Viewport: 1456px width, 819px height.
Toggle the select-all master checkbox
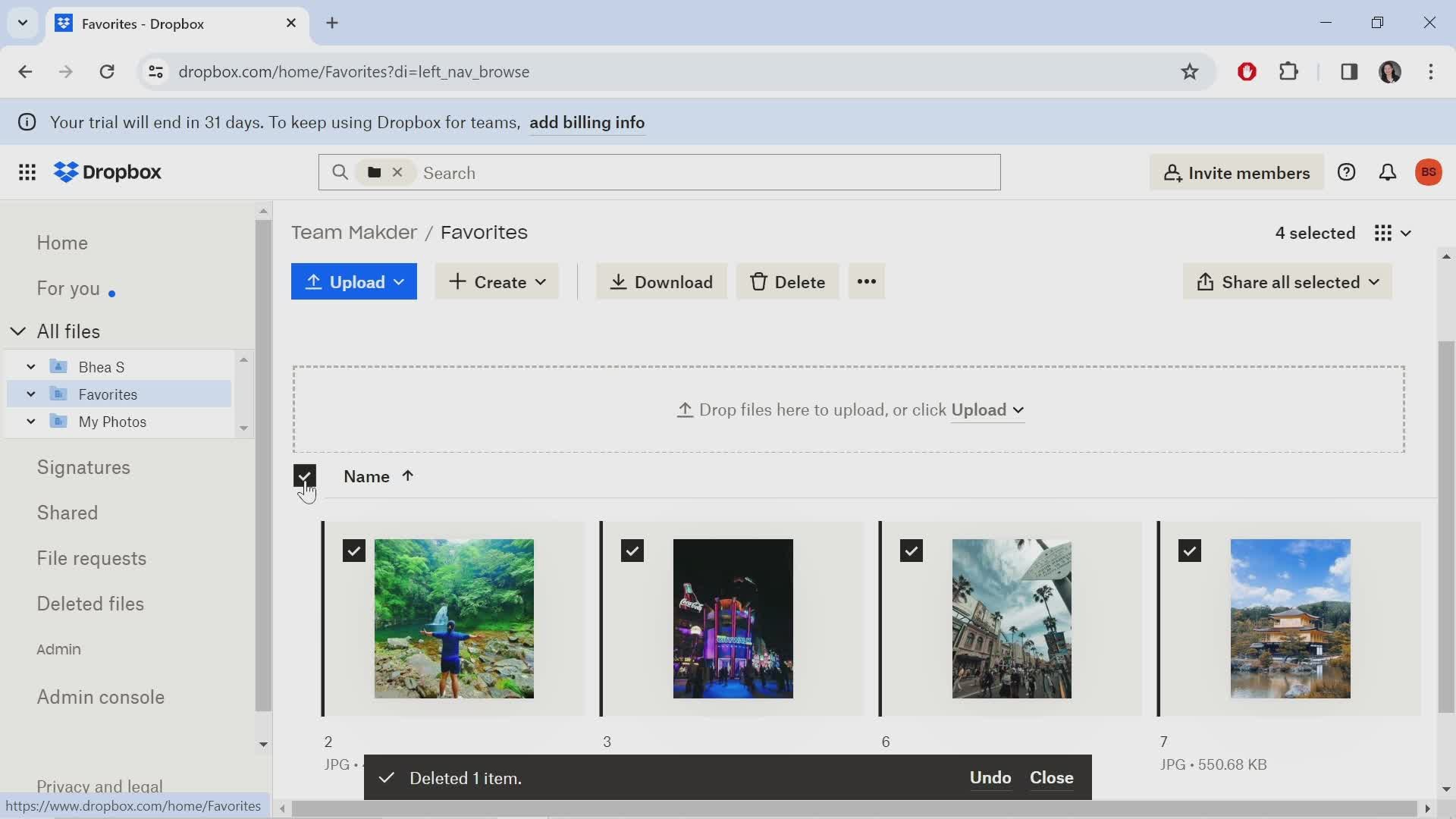305,477
